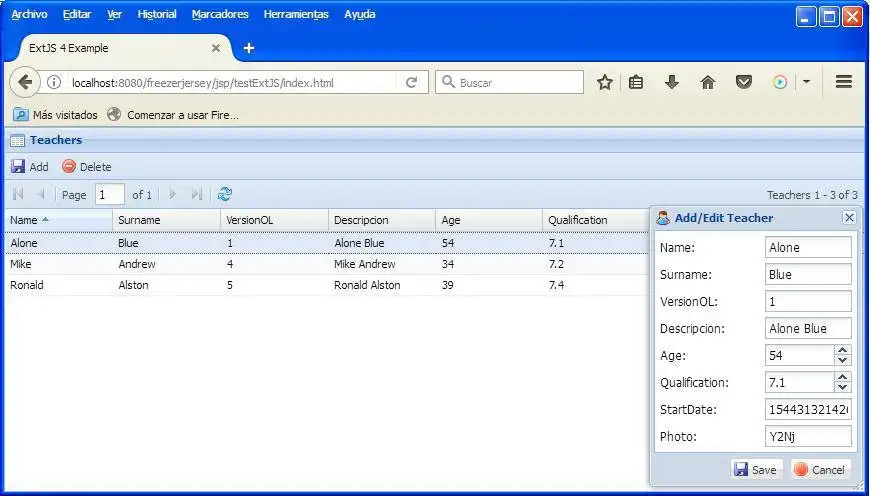The width and height of the screenshot is (870, 496).
Task: Close the Add/Edit Teacher dialog
Action: (x=849, y=217)
